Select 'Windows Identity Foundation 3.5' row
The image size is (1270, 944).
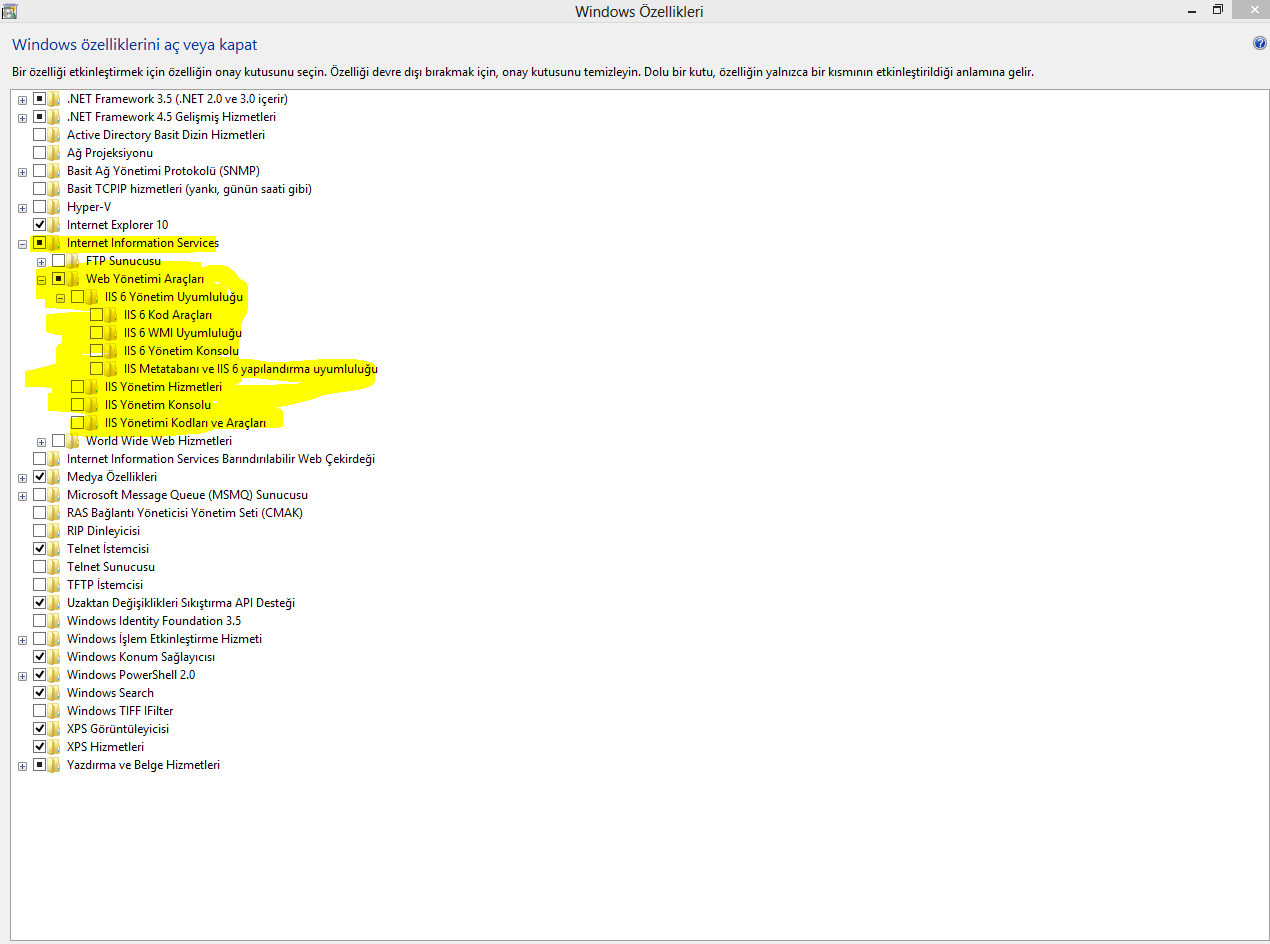(x=154, y=621)
